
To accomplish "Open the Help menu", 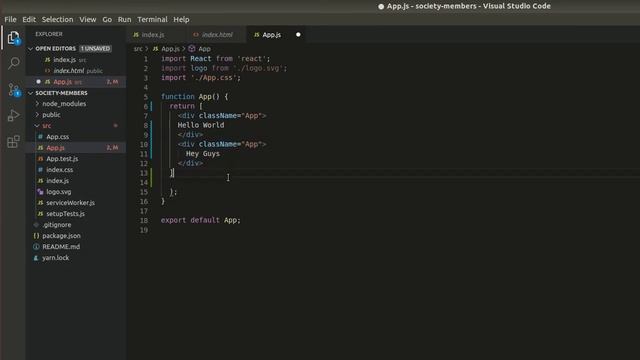I will pos(181,20).
